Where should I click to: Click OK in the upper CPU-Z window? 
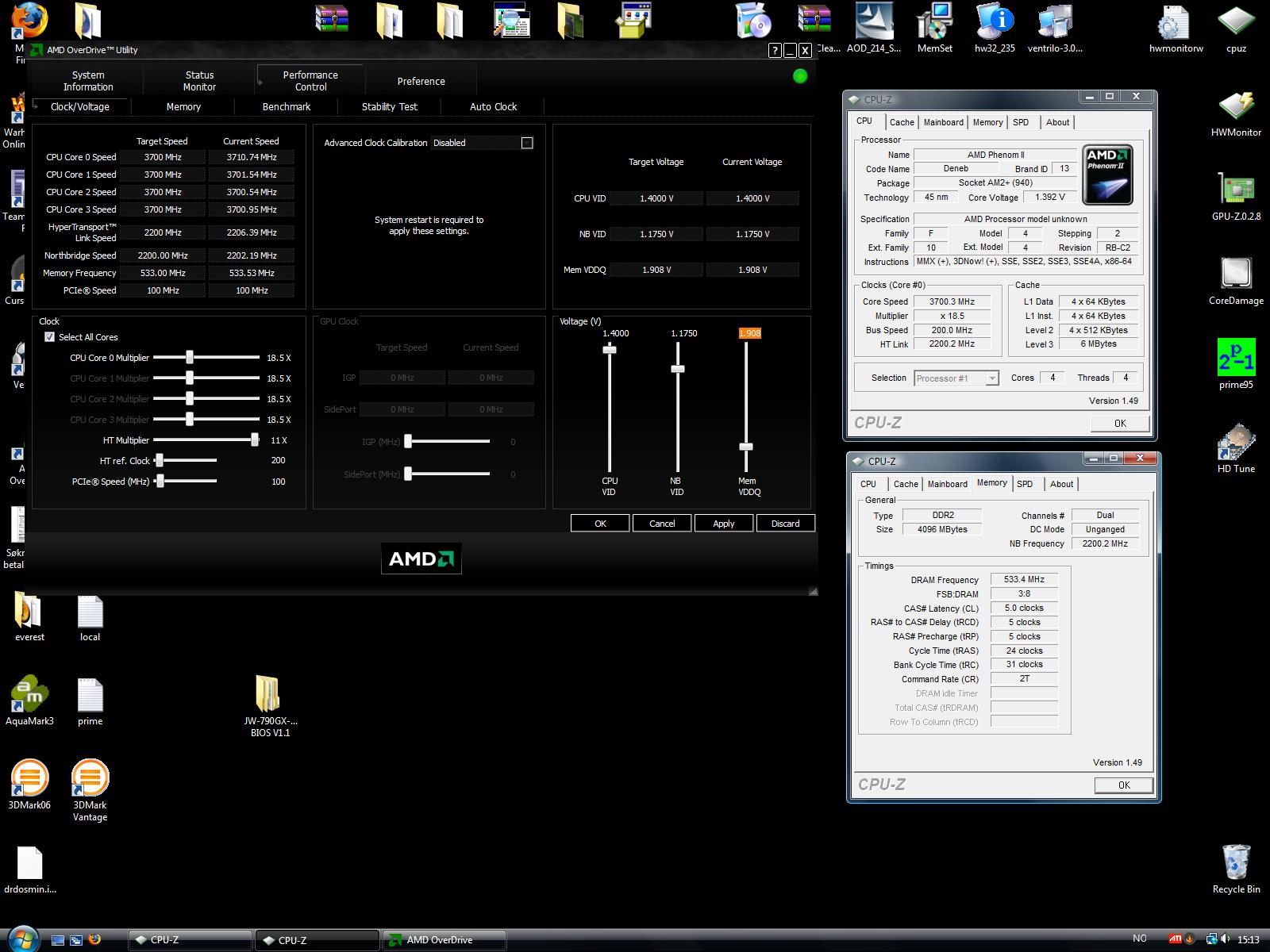(x=1120, y=423)
